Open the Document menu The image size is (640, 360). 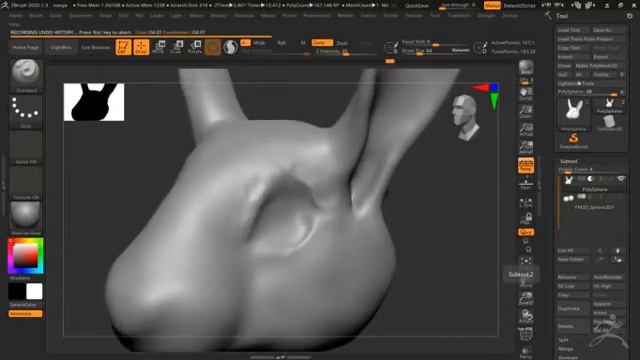point(80,16)
